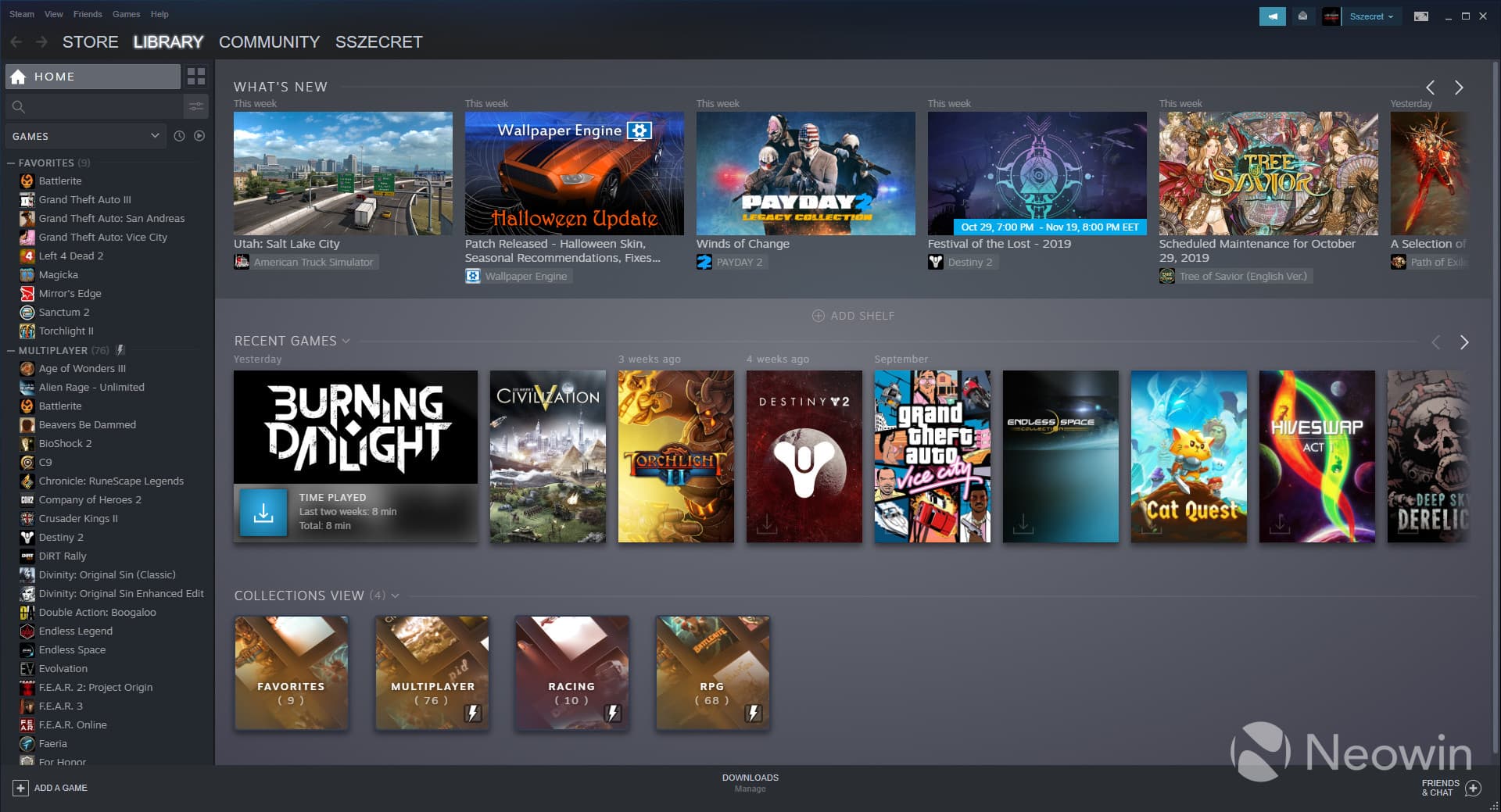Image resolution: width=1501 pixels, height=812 pixels.
Task: Click the lightning bolt on the RPG collection
Action: click(752, 714)
